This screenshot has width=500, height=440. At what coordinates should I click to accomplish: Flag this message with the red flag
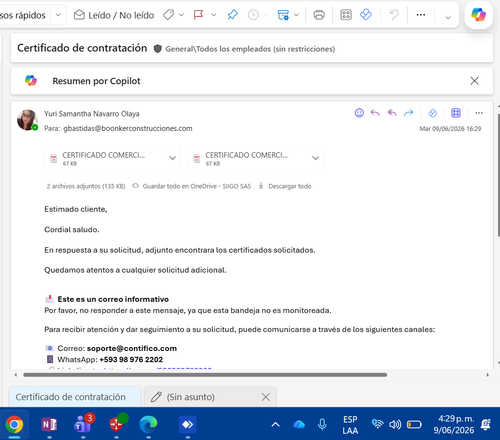click(198, 15)
